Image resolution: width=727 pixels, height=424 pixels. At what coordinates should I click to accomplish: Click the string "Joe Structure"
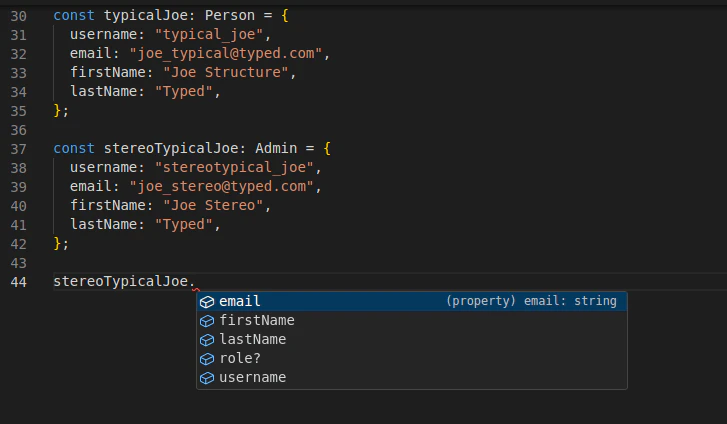coord(226,73)
